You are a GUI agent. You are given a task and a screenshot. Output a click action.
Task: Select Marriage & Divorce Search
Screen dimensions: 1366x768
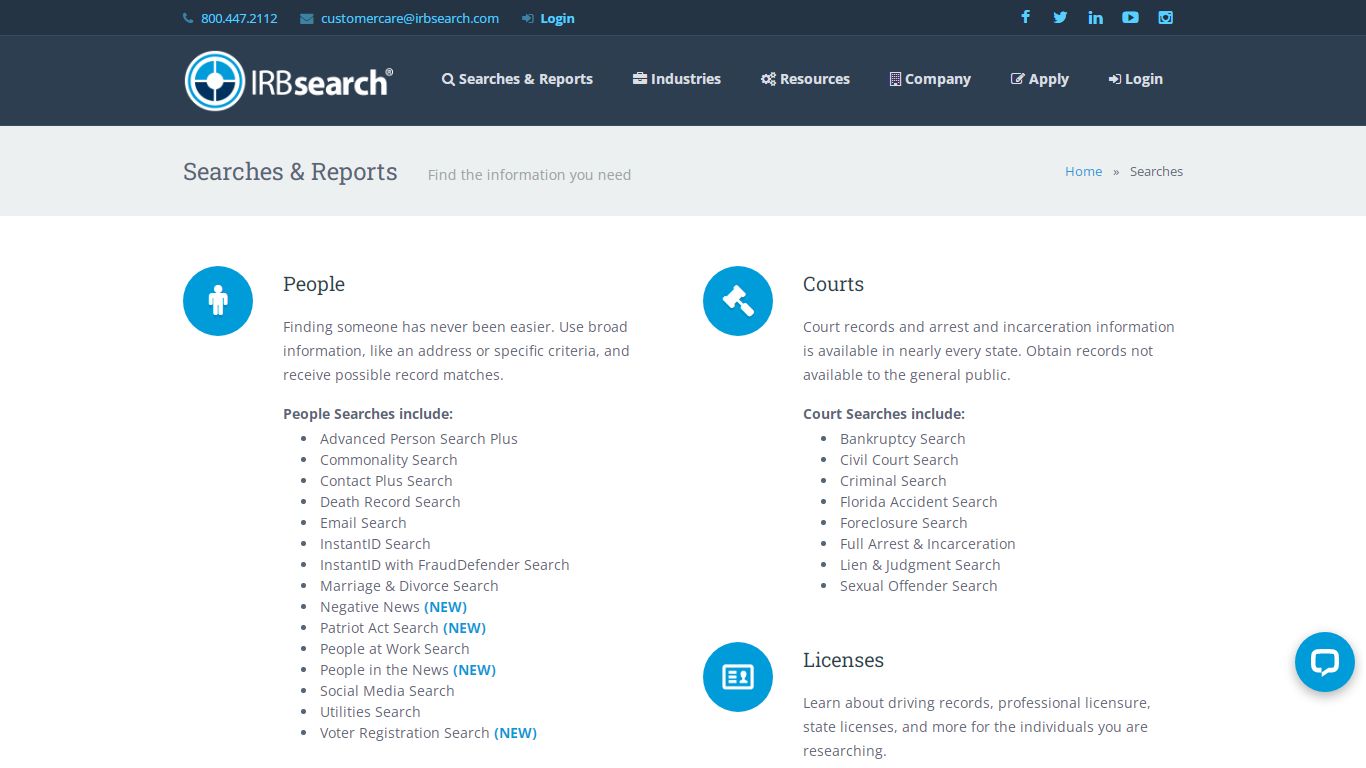pos(409,586)
